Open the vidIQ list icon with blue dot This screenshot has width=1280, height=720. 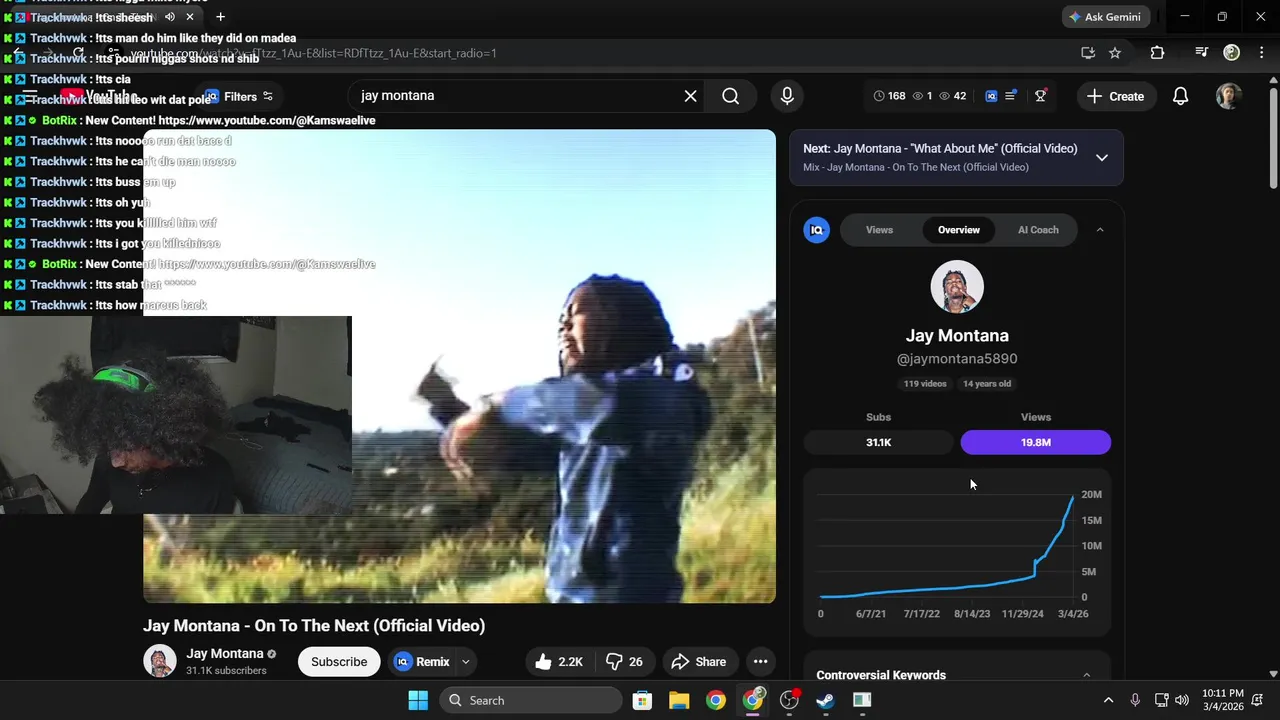click(1012, 96)
